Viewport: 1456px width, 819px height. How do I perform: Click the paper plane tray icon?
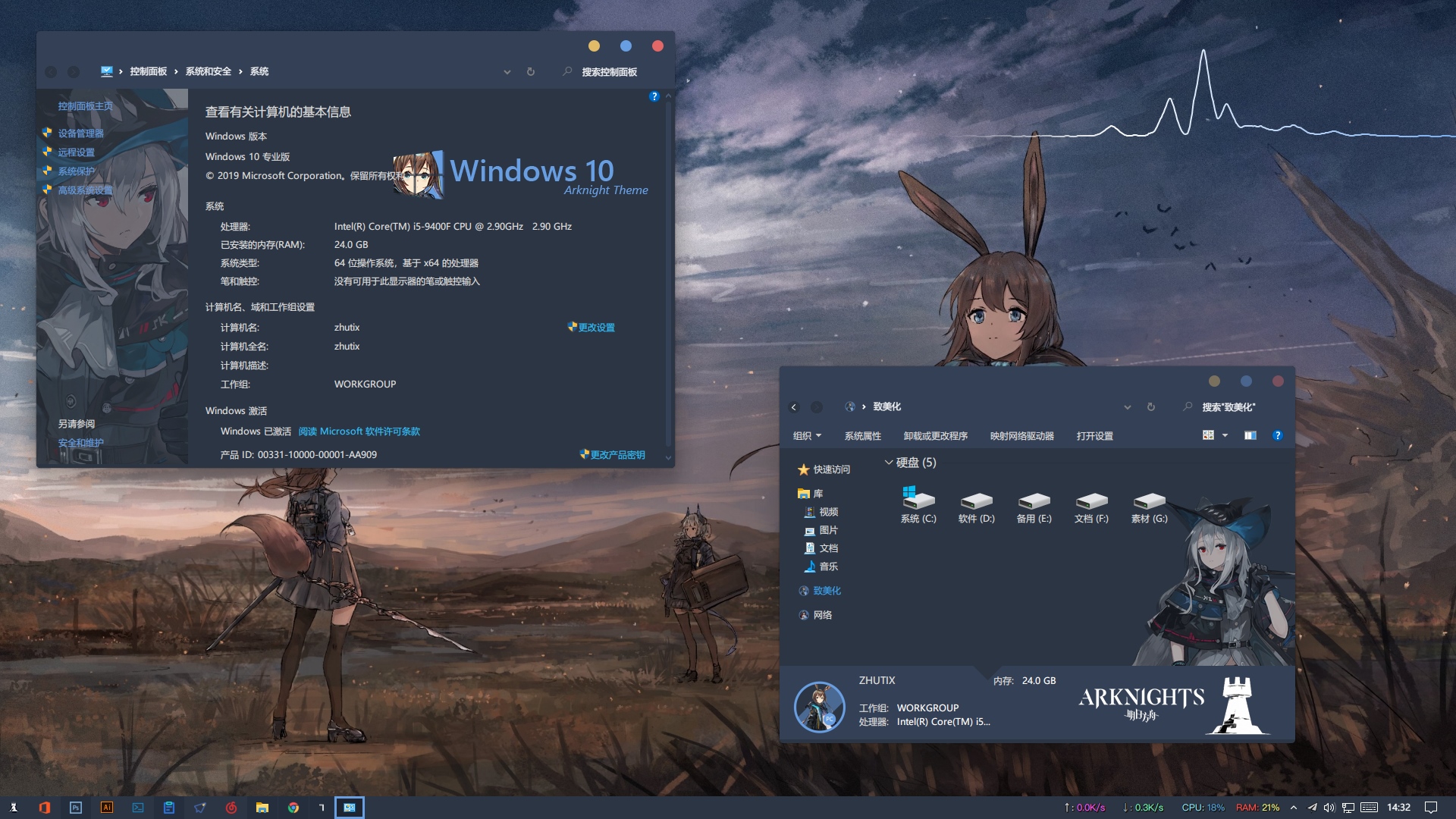1312,808
